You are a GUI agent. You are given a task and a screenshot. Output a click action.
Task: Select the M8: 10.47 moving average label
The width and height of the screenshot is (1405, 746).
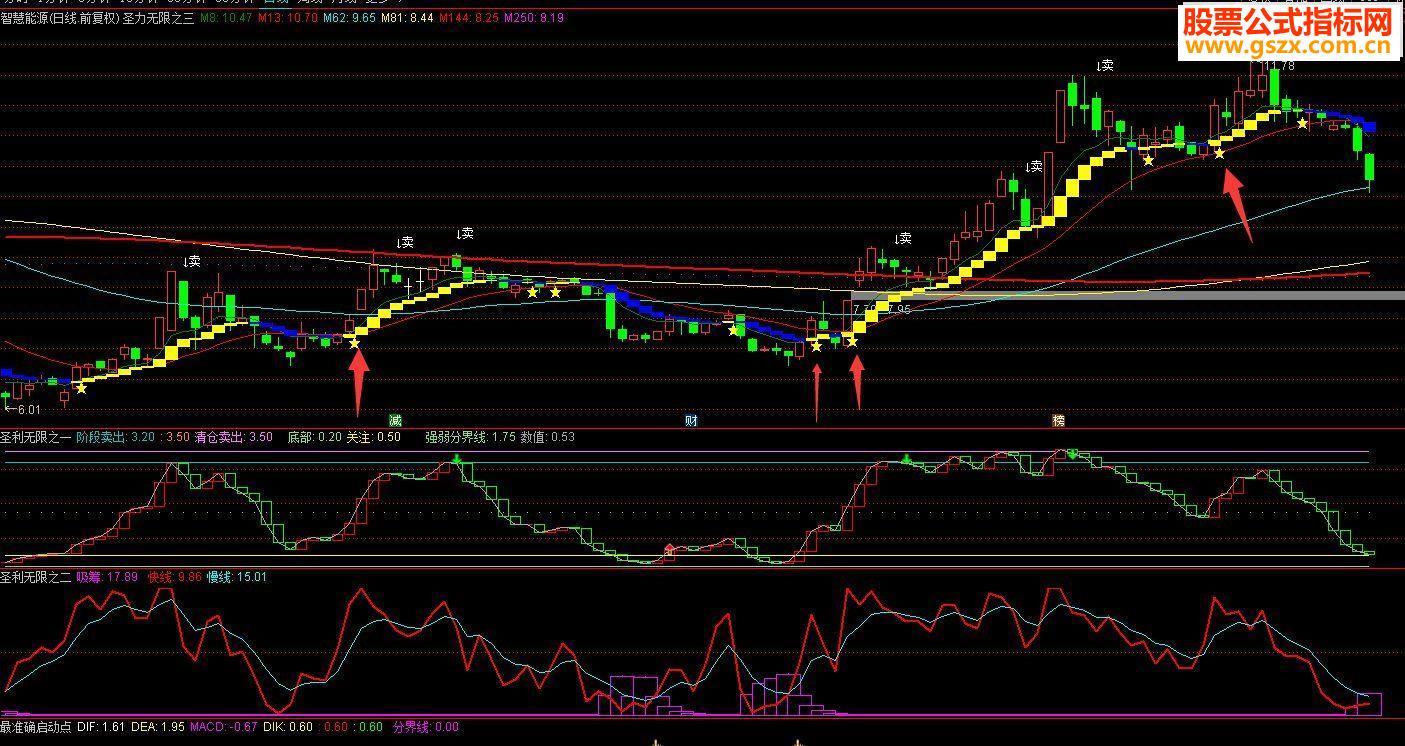[x=225, y=18]
